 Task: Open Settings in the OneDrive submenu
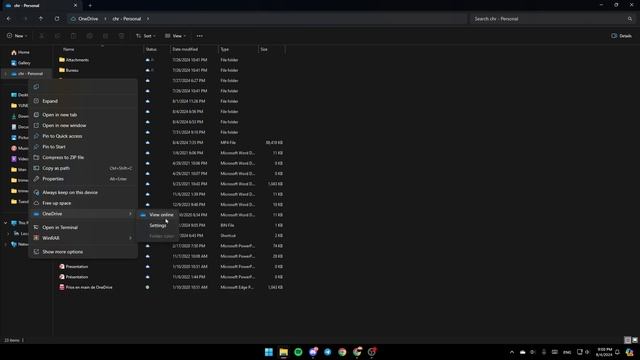coord(158,225)
